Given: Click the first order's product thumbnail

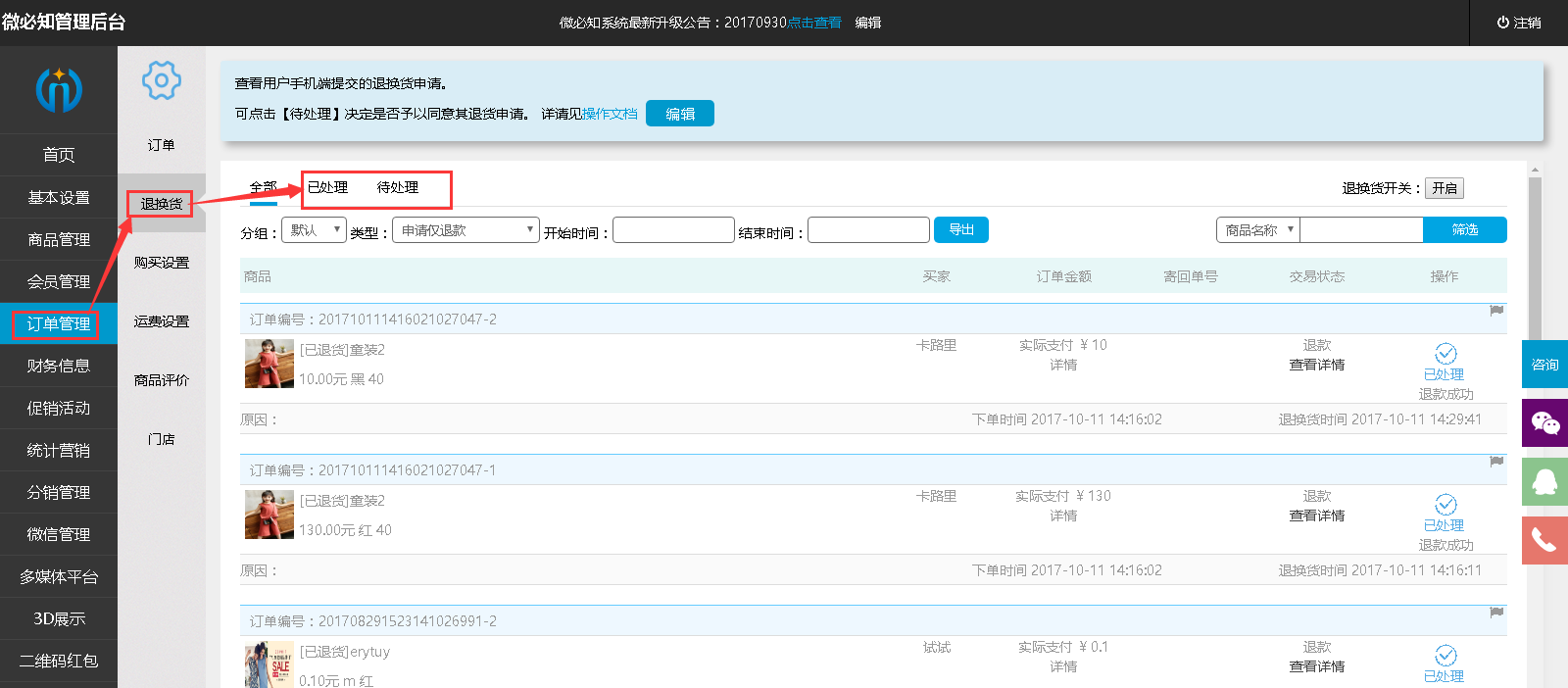Looking at the screenshot, I should [x=269, y=364].
